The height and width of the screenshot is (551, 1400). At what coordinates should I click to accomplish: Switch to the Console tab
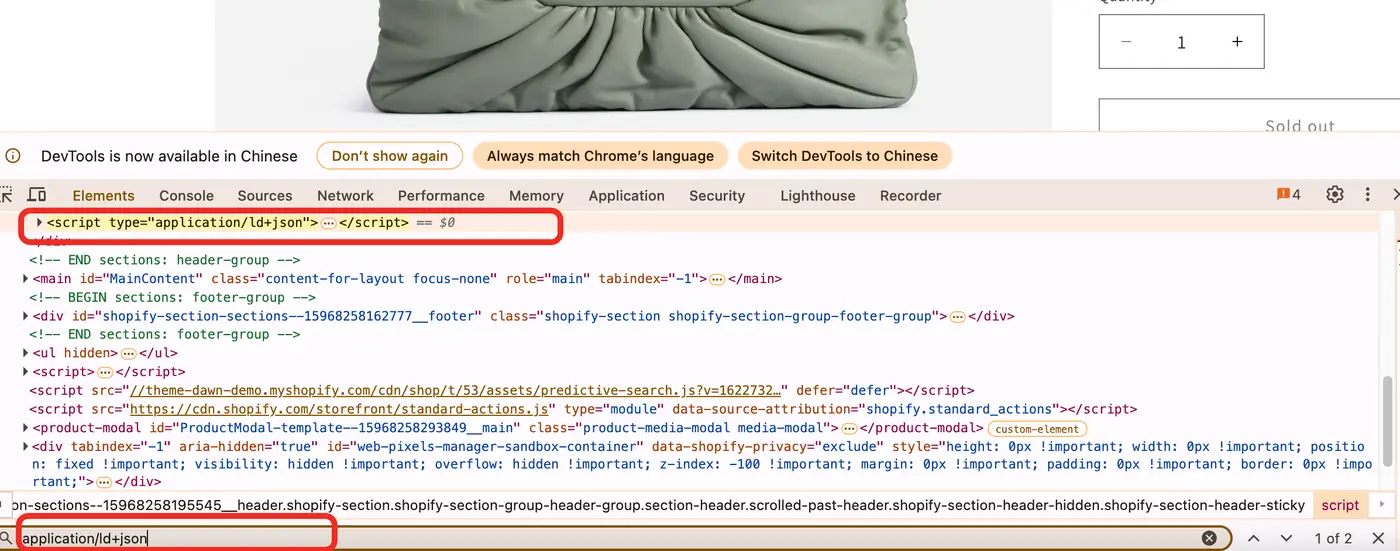click(x=187, y=196)
